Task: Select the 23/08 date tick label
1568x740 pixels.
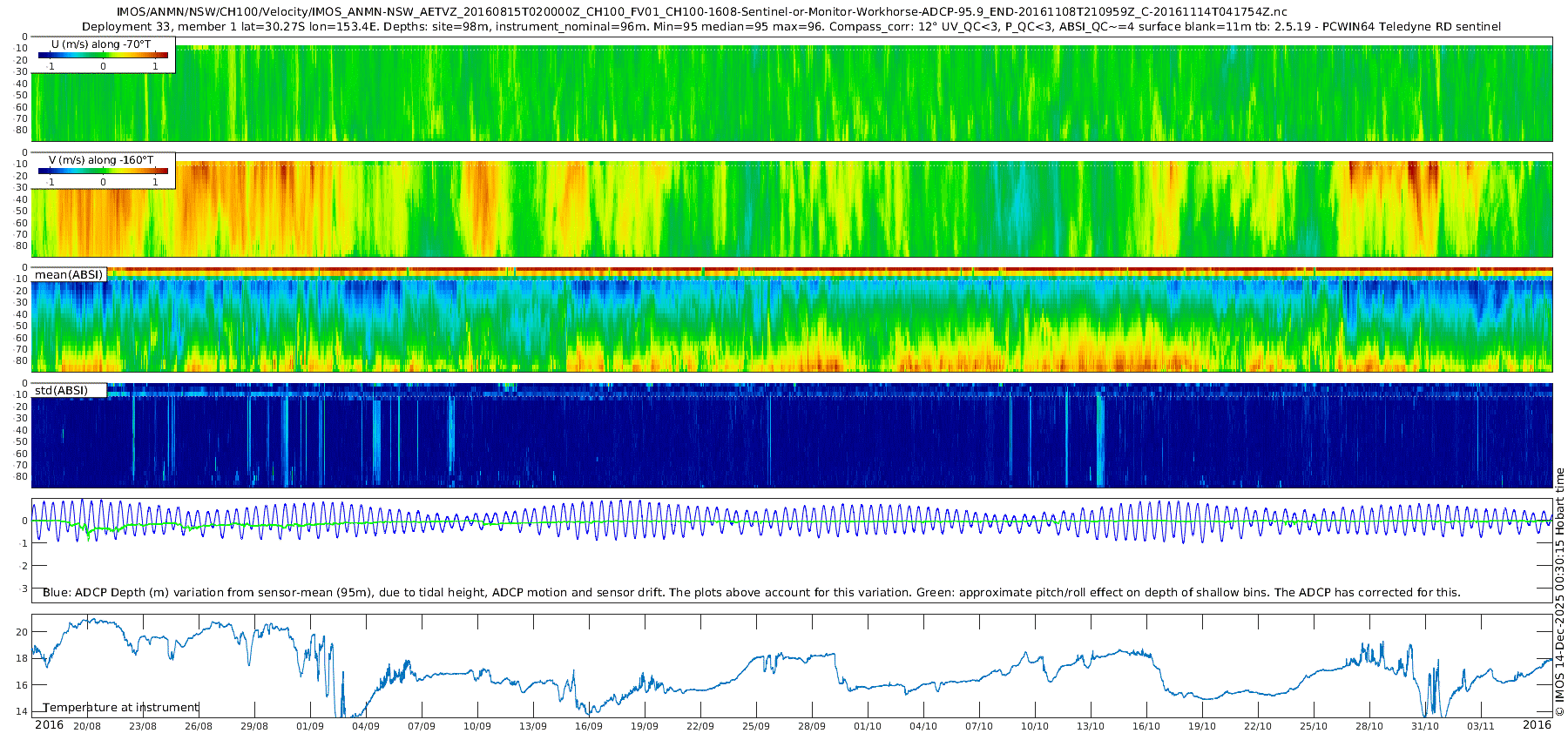Action: 143,726
